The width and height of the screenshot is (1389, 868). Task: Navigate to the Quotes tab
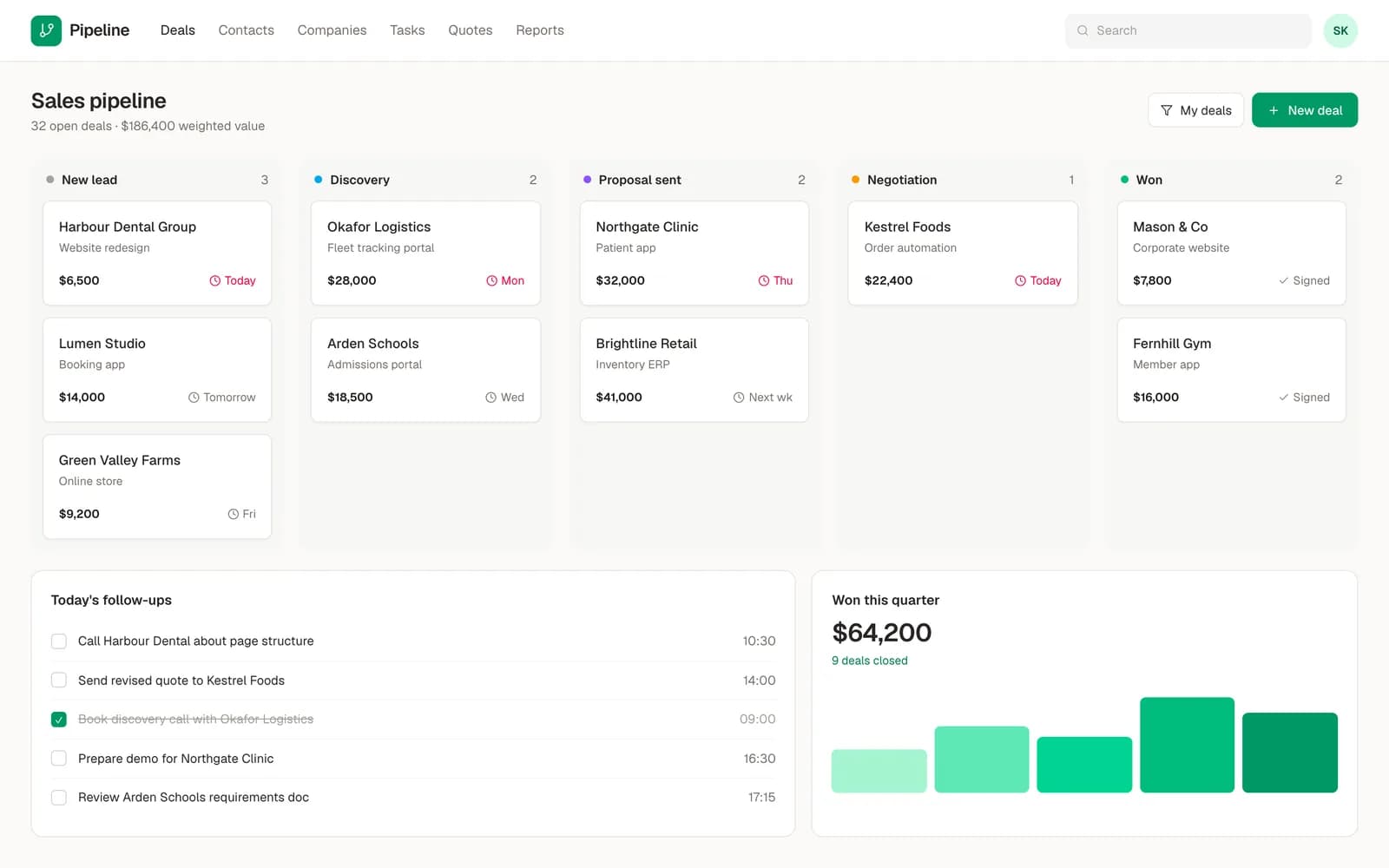coord(471,30)
